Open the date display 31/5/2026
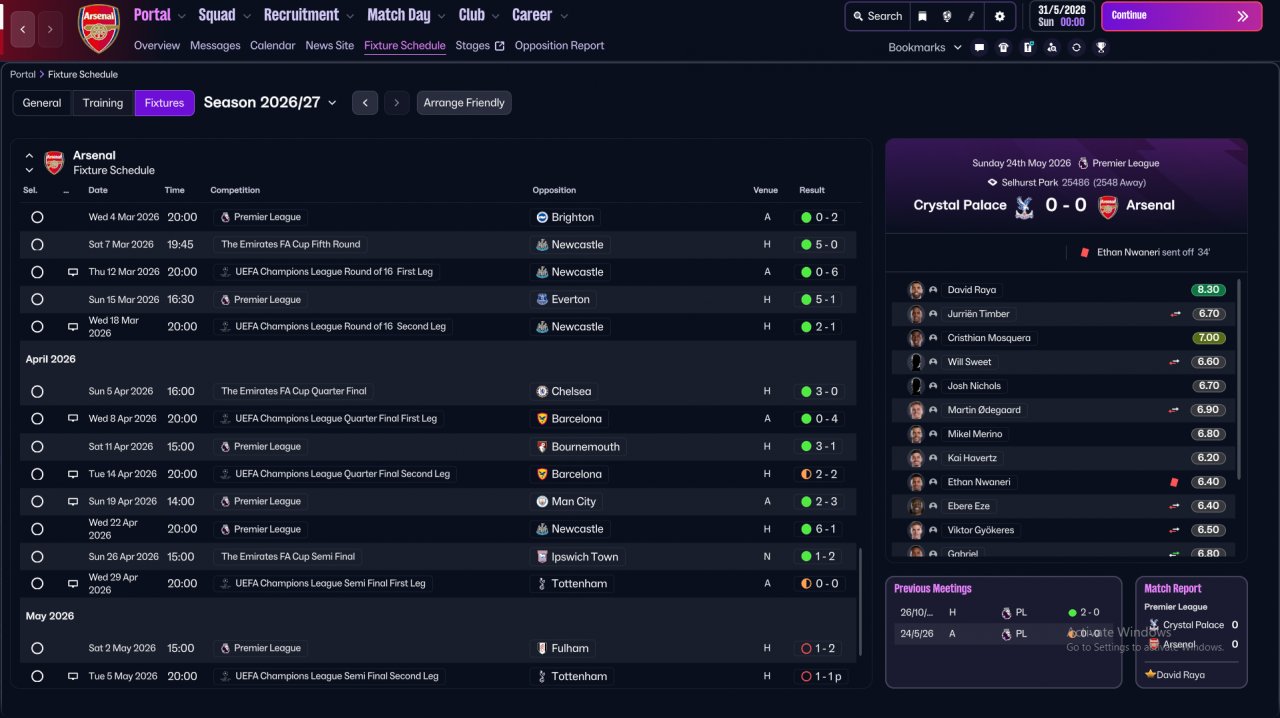1280x718 pixels. [1061, 16]
